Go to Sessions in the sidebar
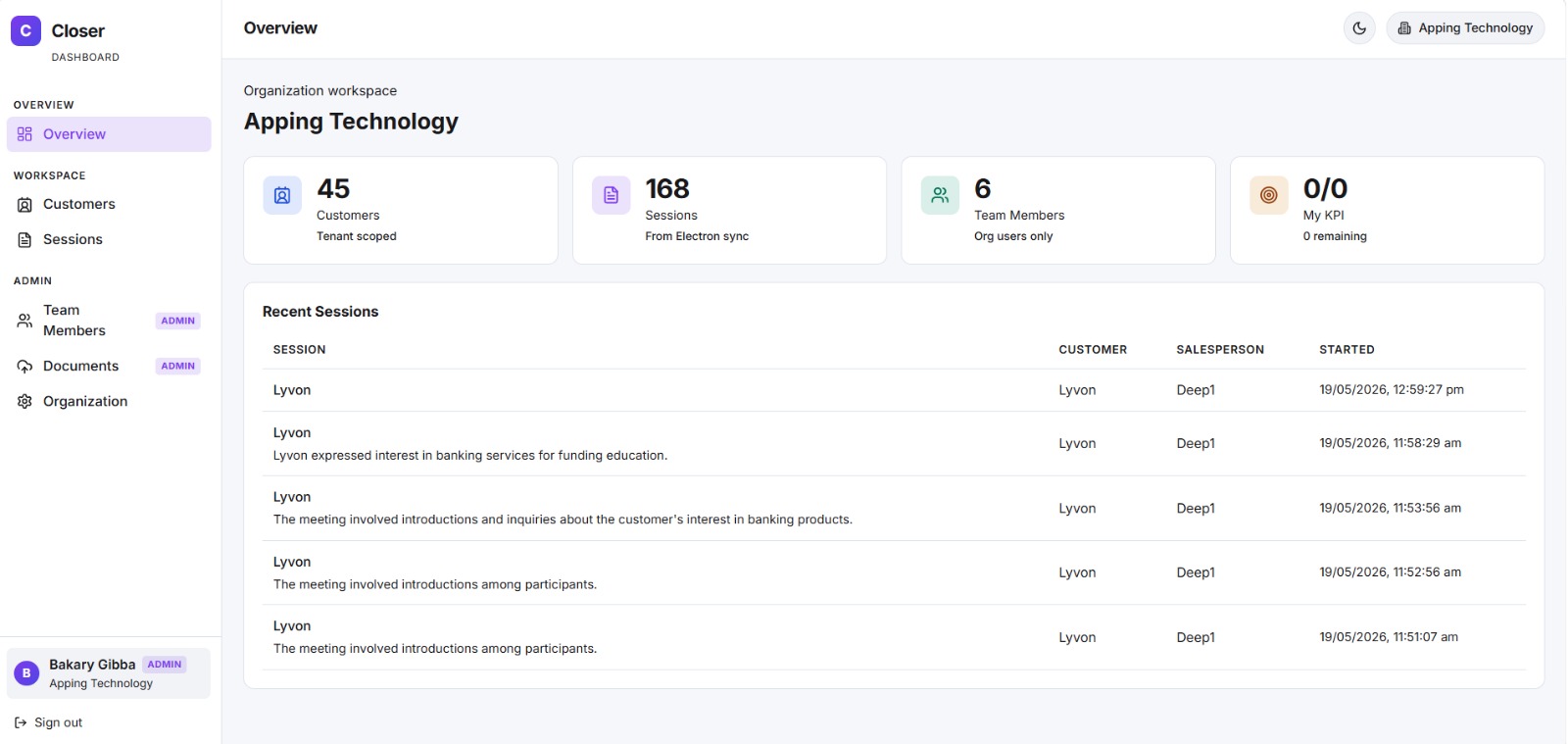 tap(109, 239)
